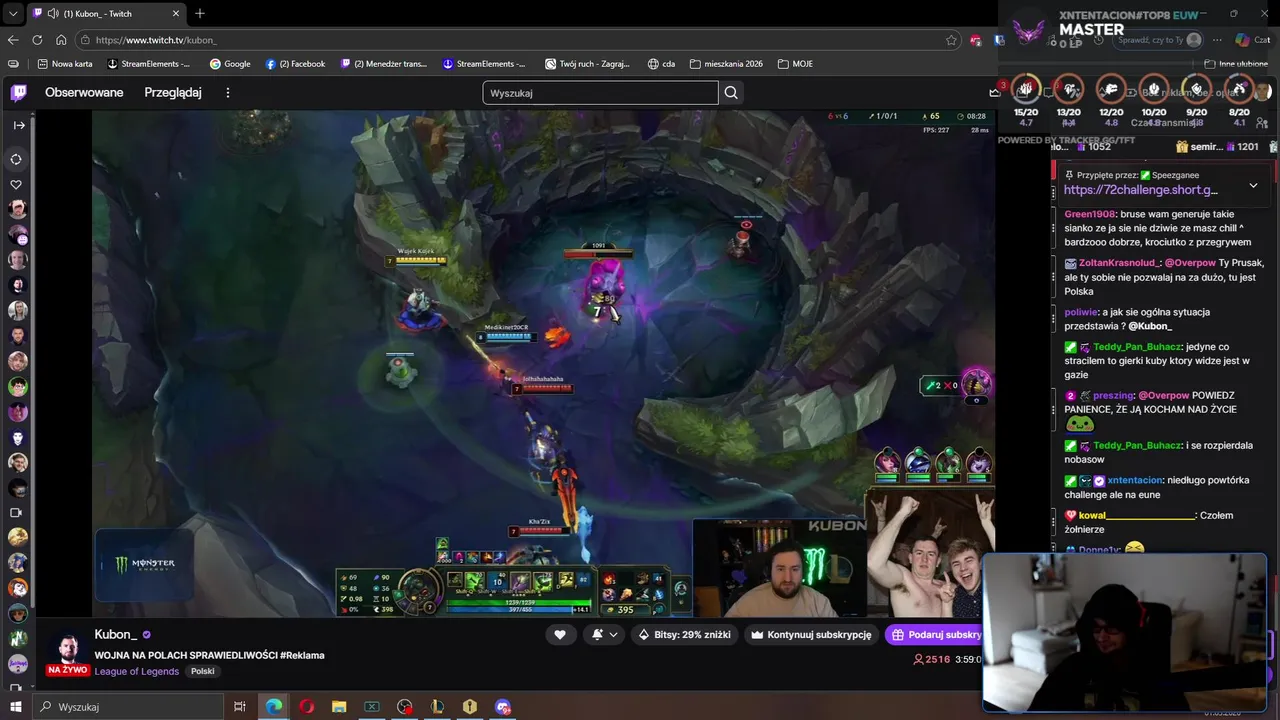Open Kubon_ channel name link

[115, 634]
